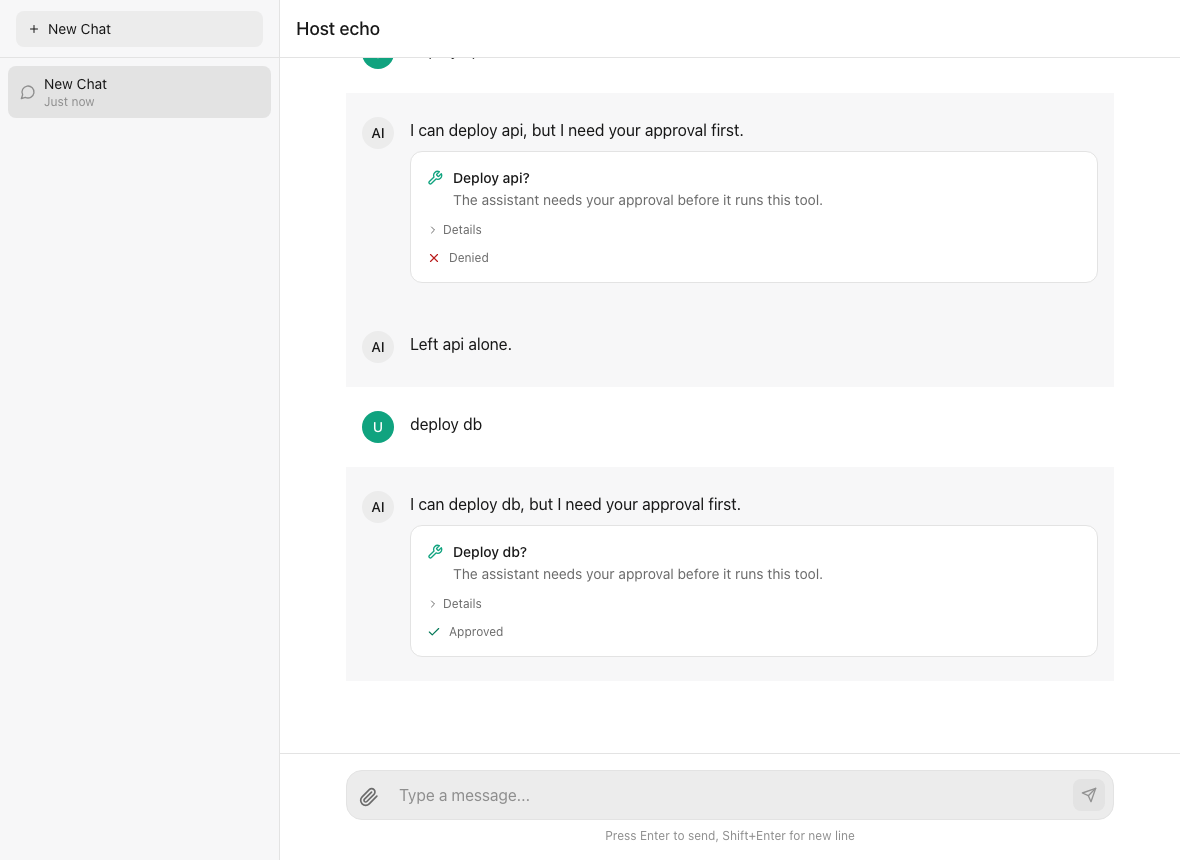The width and height of the screenshot is (1180, 860).
Task: Click the AI avatar beside Left api alone
Action: coord(378,347)
